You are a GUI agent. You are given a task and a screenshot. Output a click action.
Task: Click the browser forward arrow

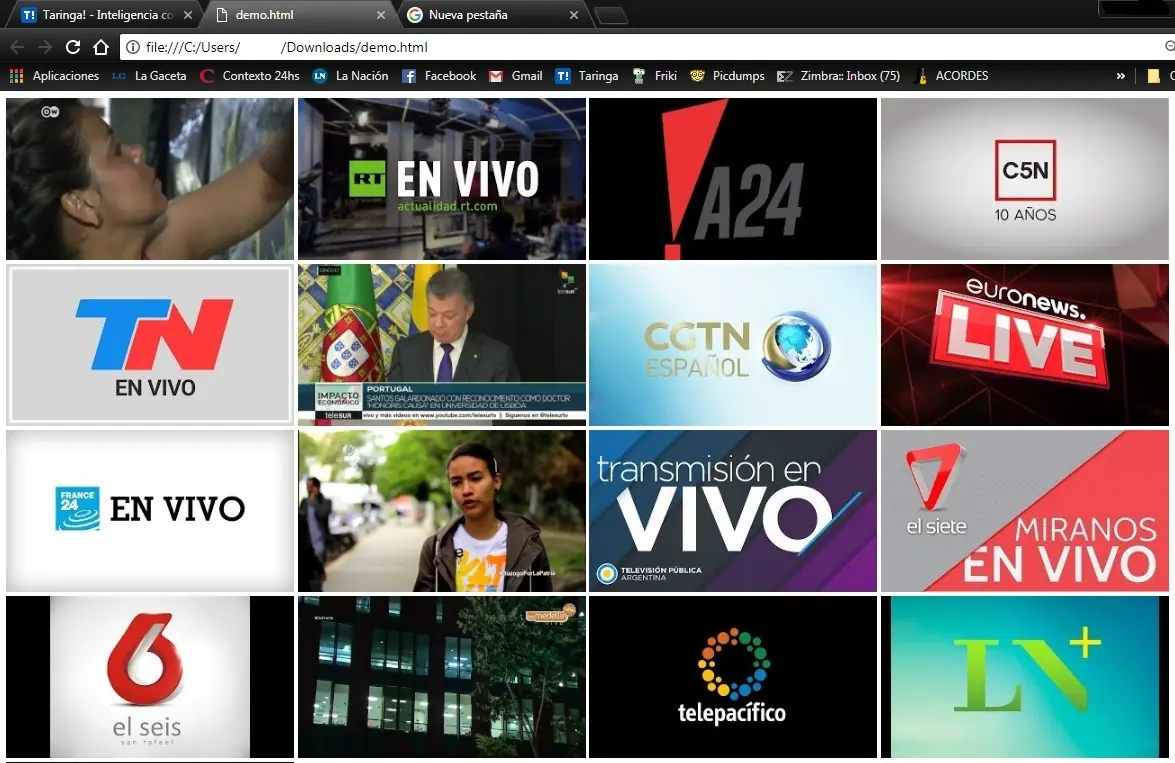tap(45, 47)
